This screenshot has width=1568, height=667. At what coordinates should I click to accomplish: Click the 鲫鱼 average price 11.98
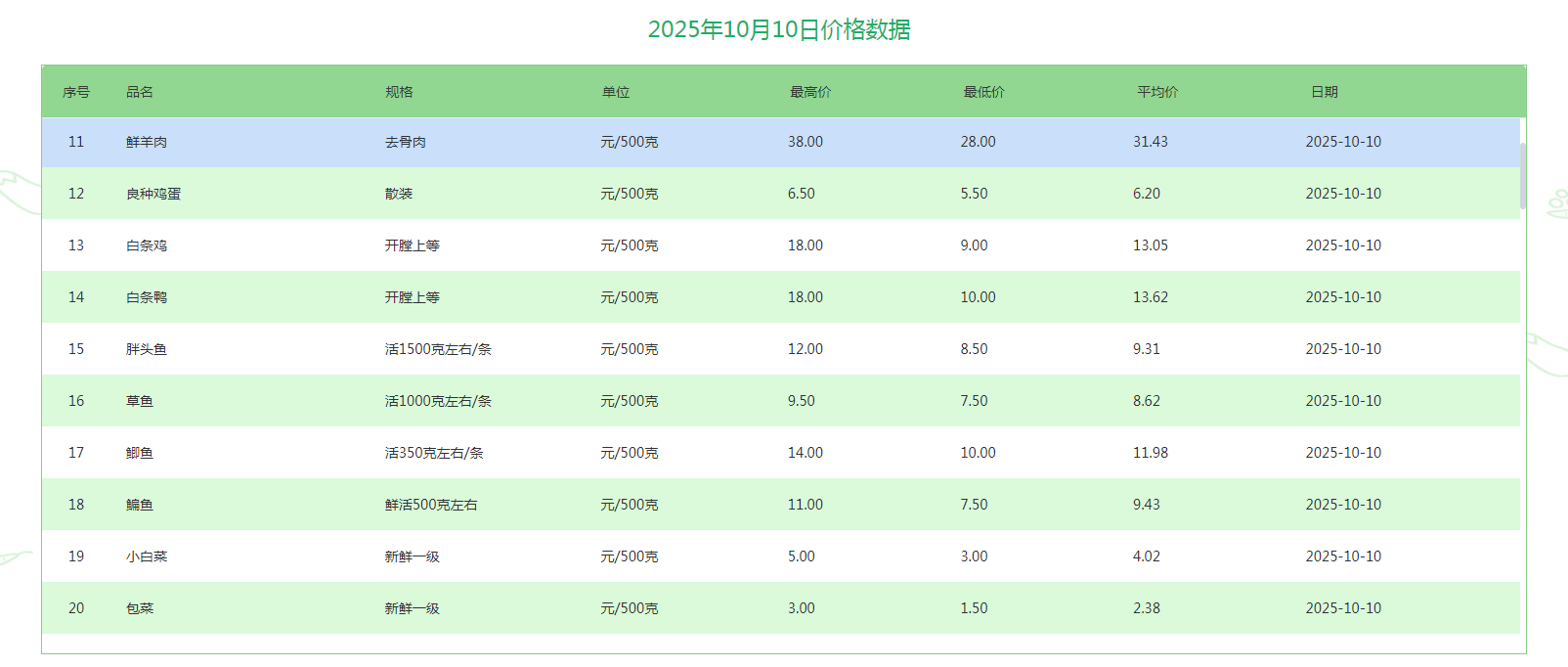pyautogui.click(x=1151, y=453)
